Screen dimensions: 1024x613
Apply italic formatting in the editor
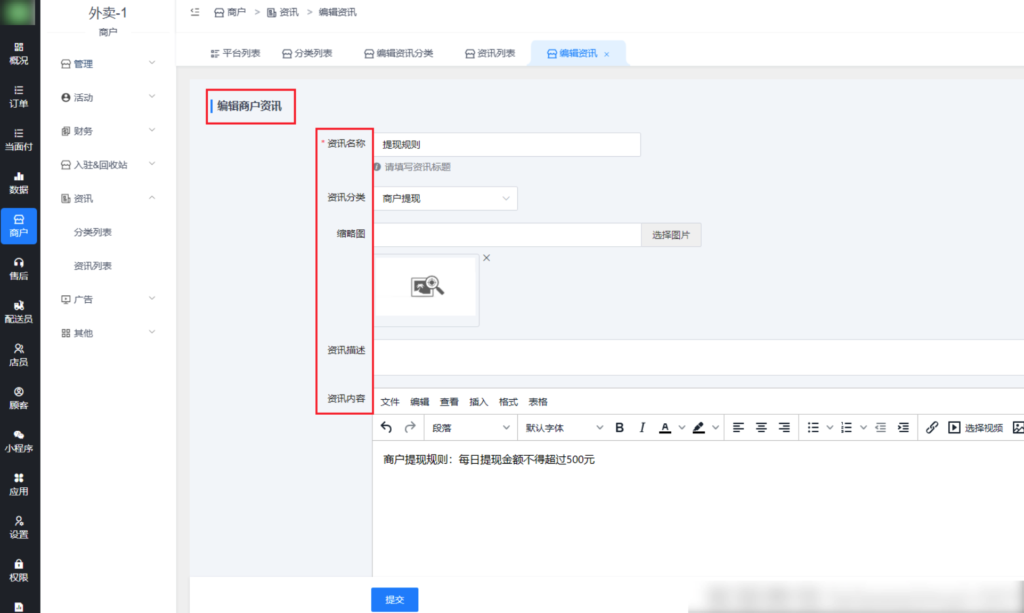click(x=641, y=427)
